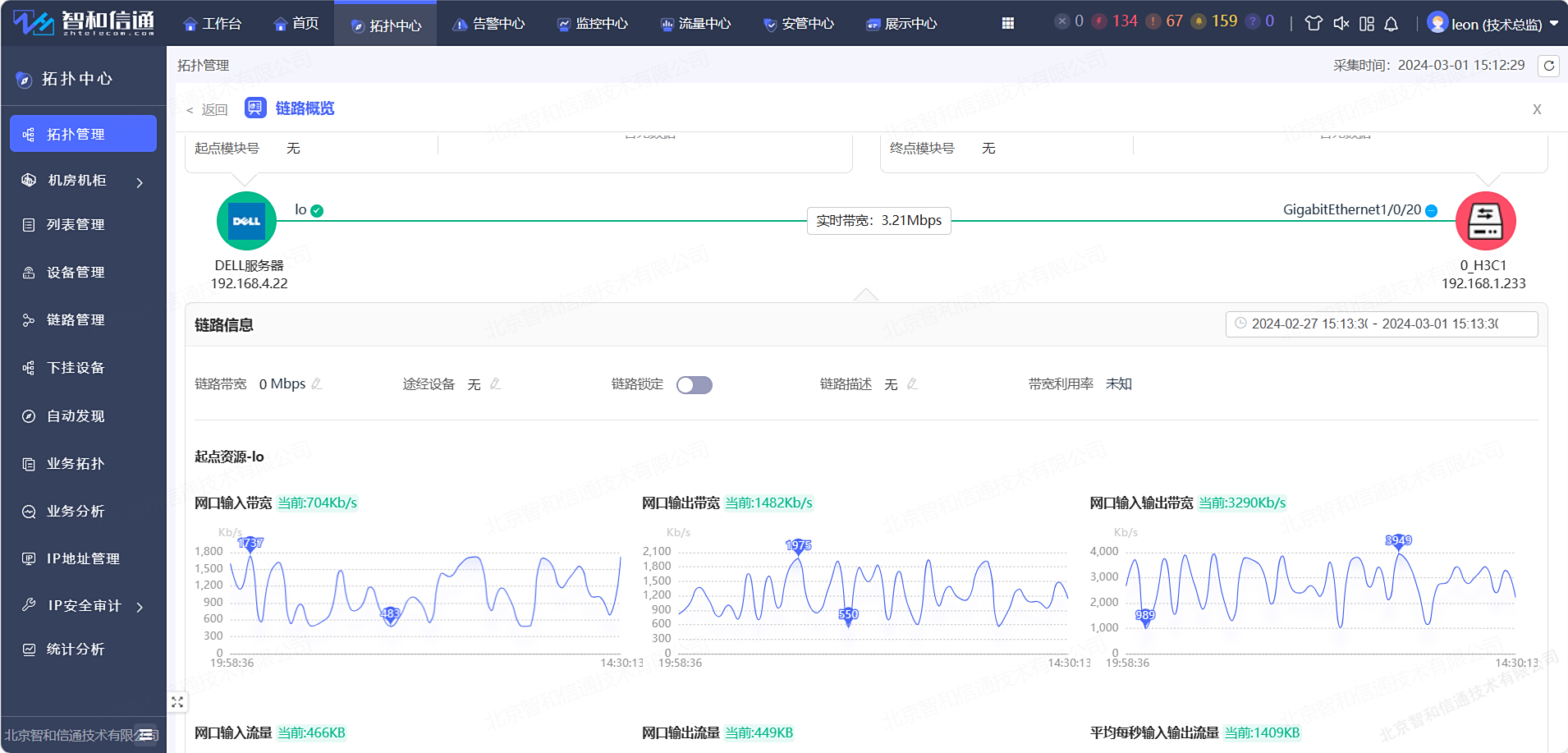Screen dimensions: 1568x753
Task: Click the lo port status indicator
Action: [317, 211]
